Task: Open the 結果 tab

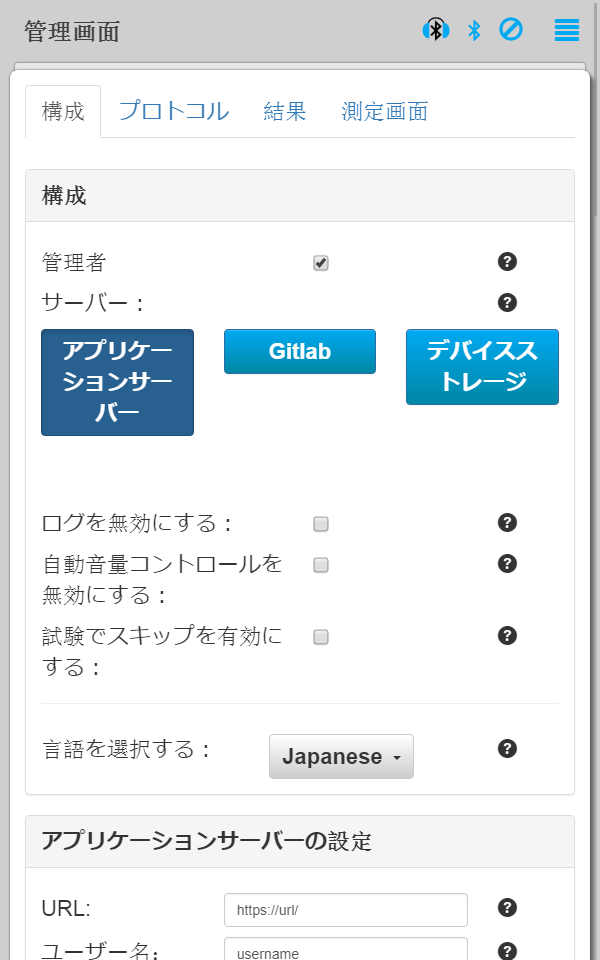Action: pos(285,111)
